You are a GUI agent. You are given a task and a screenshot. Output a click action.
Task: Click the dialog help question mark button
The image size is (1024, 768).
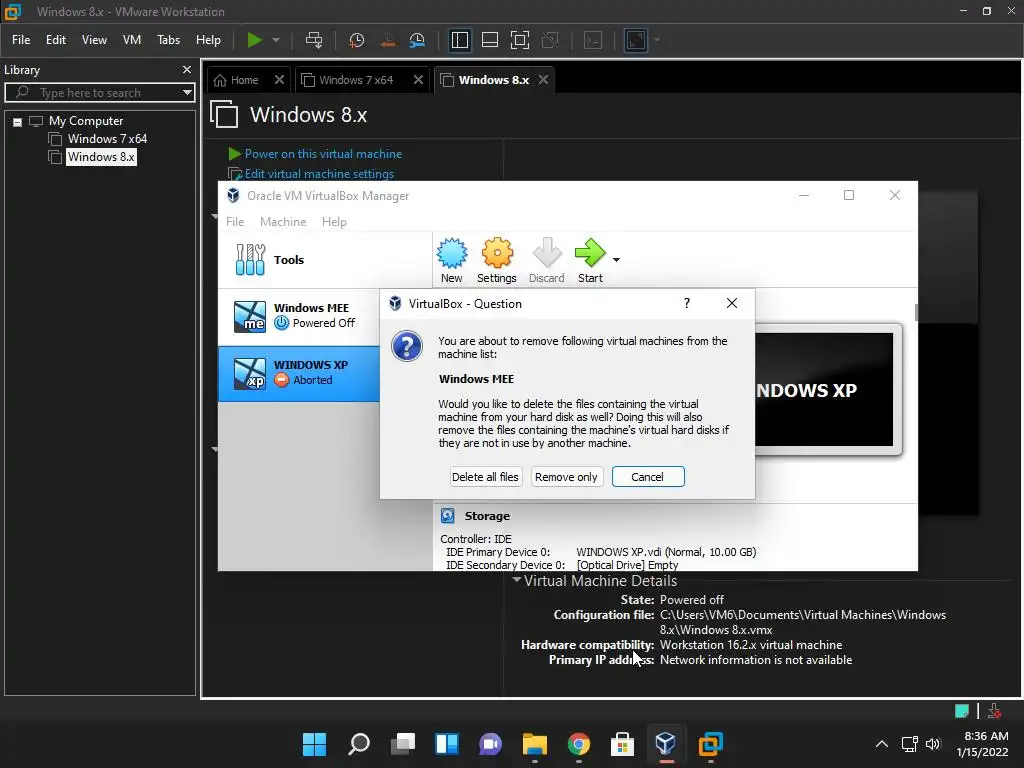tap(687, 304)
